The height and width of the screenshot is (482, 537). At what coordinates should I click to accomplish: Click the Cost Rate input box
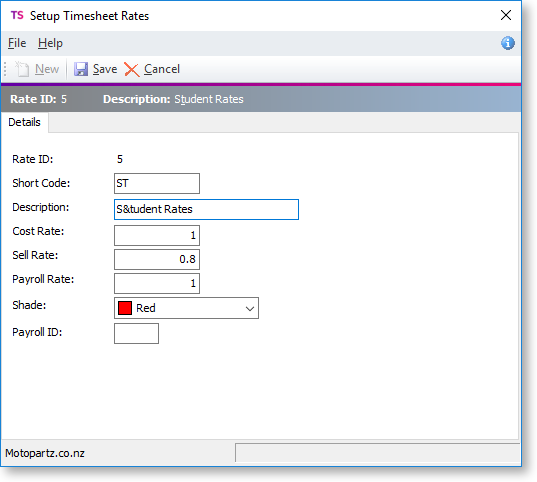click(157, 235)
